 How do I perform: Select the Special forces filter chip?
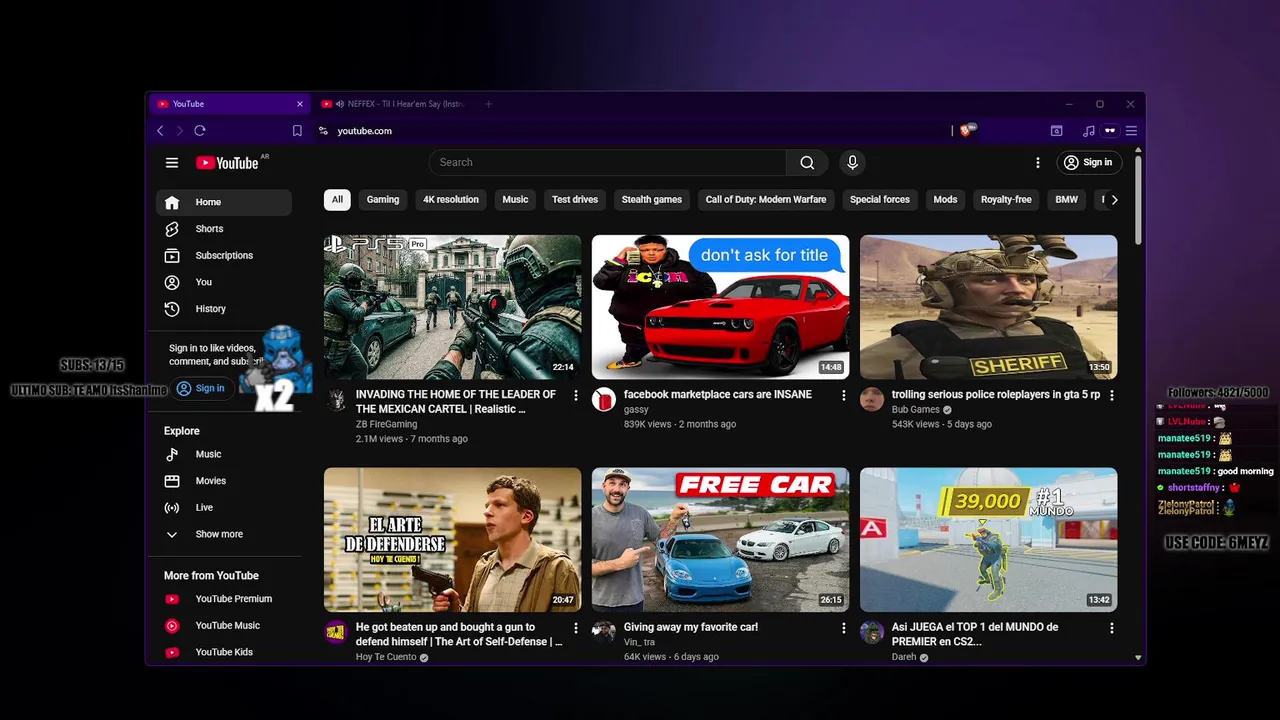(880, 199)
